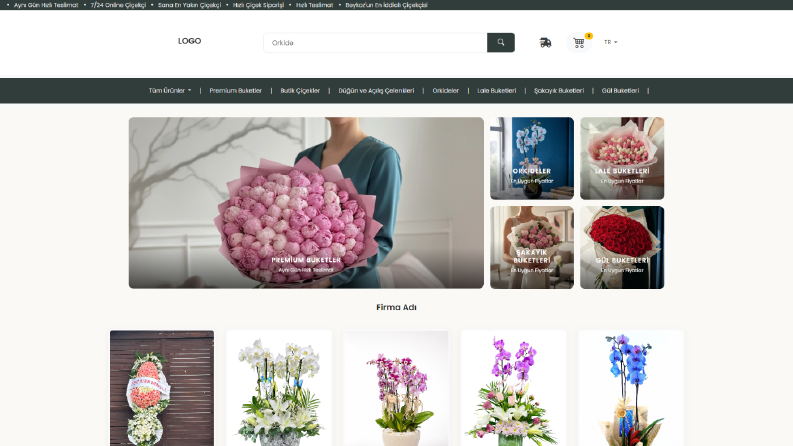The width and height of the screenshot is (793, 446).
Task: Select the blue orchid product image
Action: (630, 388)
